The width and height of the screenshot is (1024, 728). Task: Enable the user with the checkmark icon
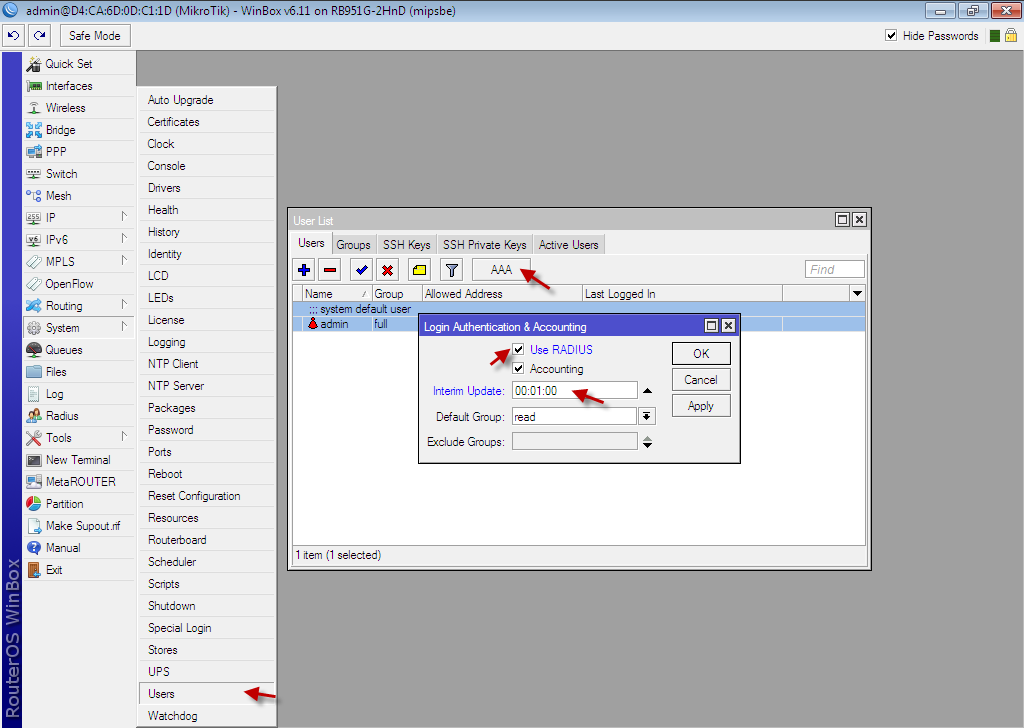coord(361,270)
